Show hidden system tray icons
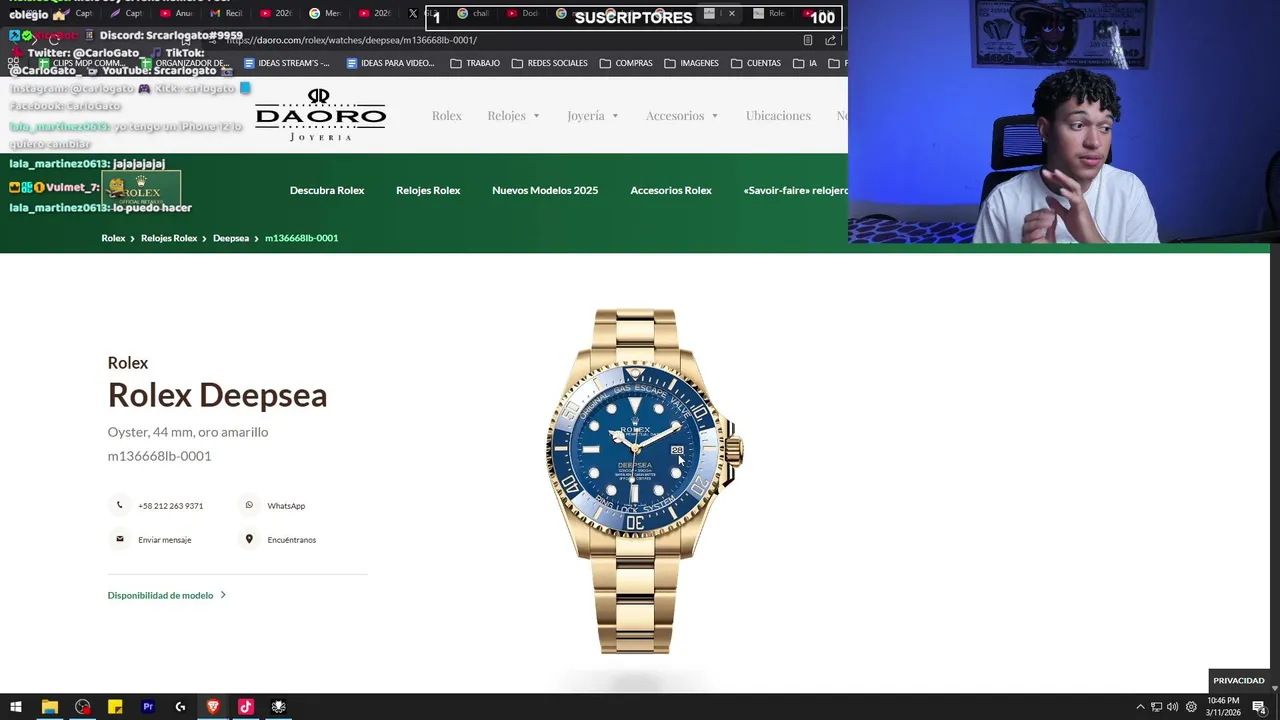 [1140, 707]
